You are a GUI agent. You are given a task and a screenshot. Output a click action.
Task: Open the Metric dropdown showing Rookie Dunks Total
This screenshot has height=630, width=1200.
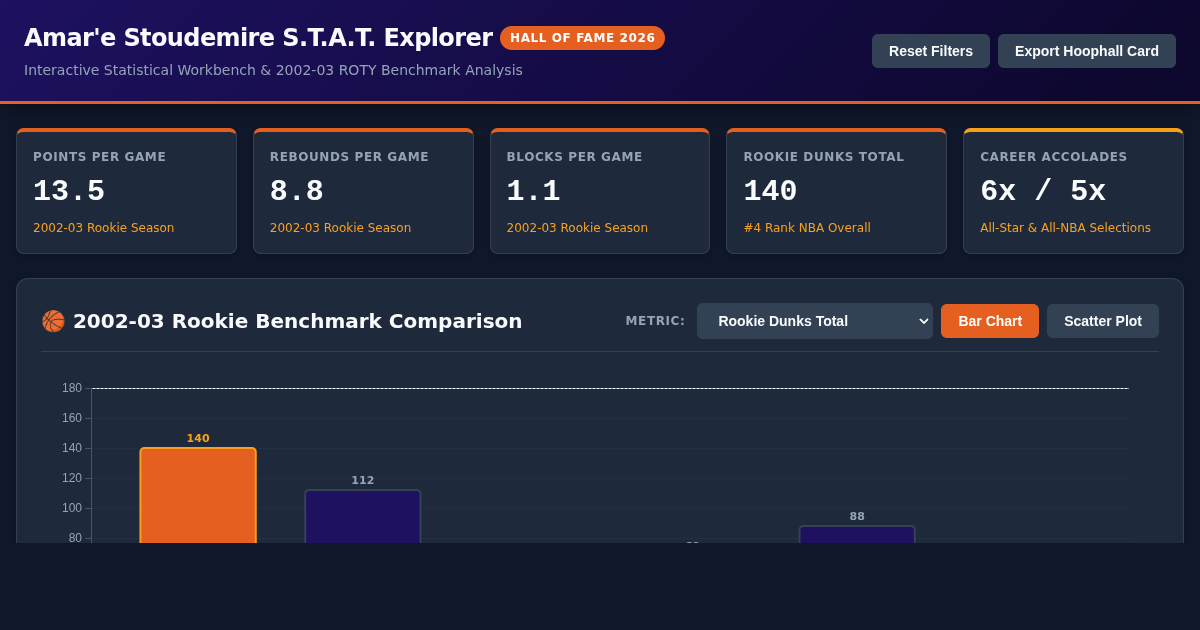[x=815, y=321]
